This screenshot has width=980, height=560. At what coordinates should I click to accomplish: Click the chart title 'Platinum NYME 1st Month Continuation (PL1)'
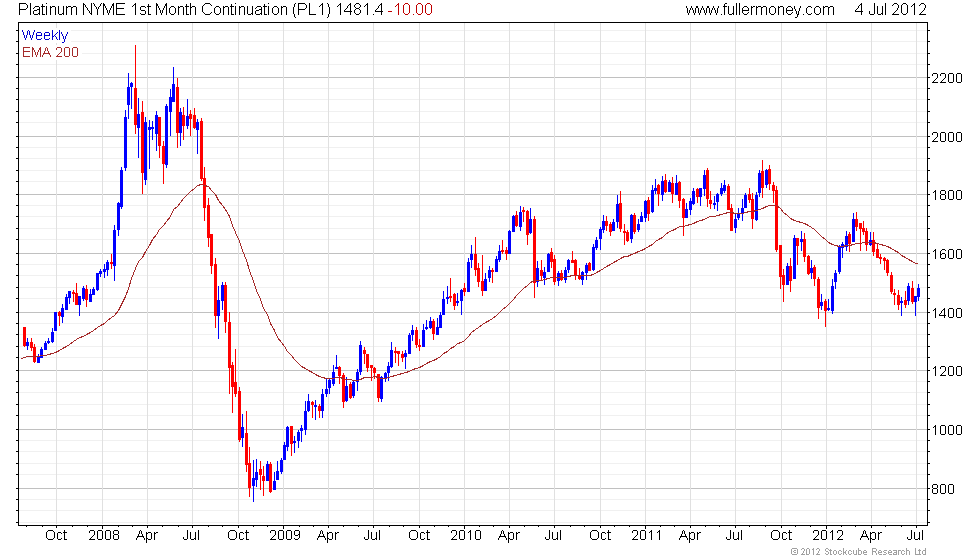click(174, 9)
